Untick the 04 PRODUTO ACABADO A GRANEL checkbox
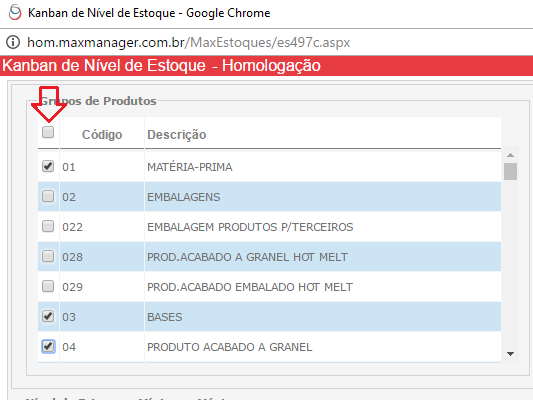The image size is (533, 400). [48, 346]
